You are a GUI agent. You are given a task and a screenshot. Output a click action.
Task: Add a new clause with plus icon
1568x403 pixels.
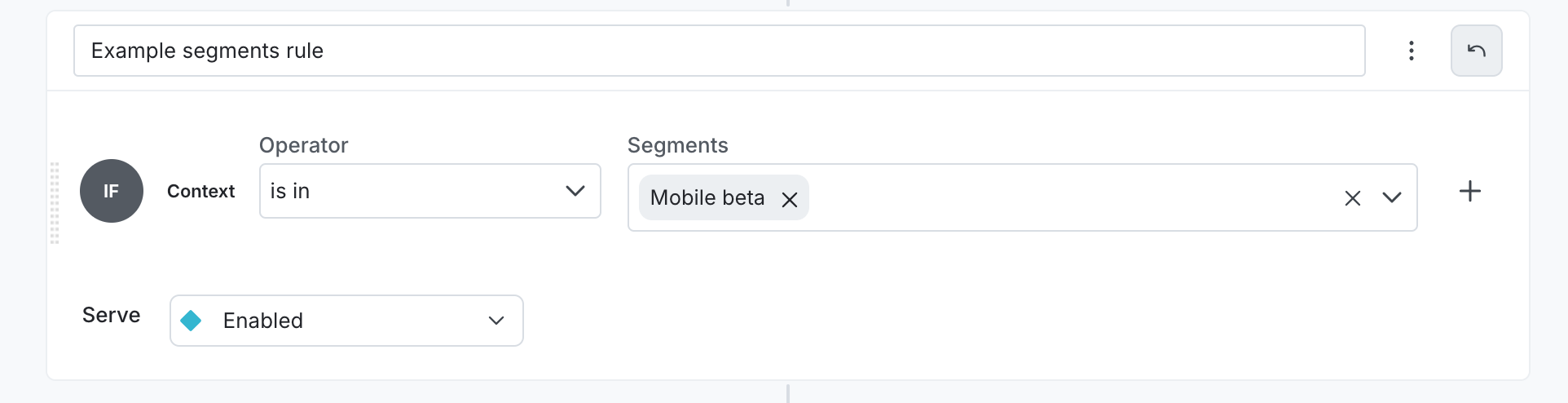(1469, 191)
